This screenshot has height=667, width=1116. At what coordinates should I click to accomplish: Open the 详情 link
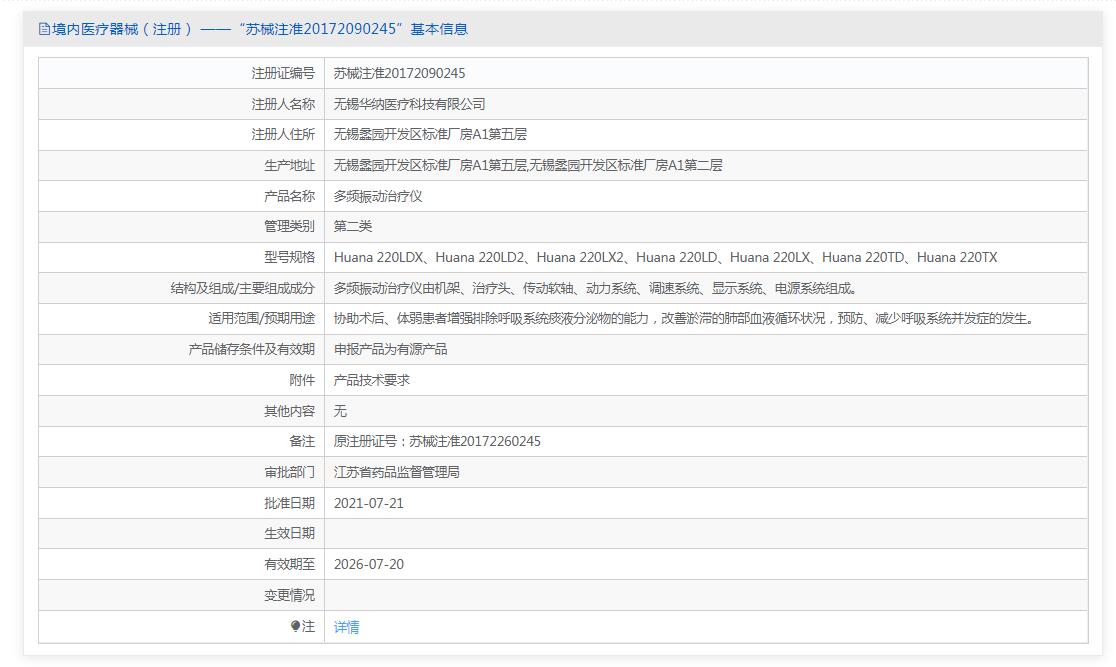346,627
